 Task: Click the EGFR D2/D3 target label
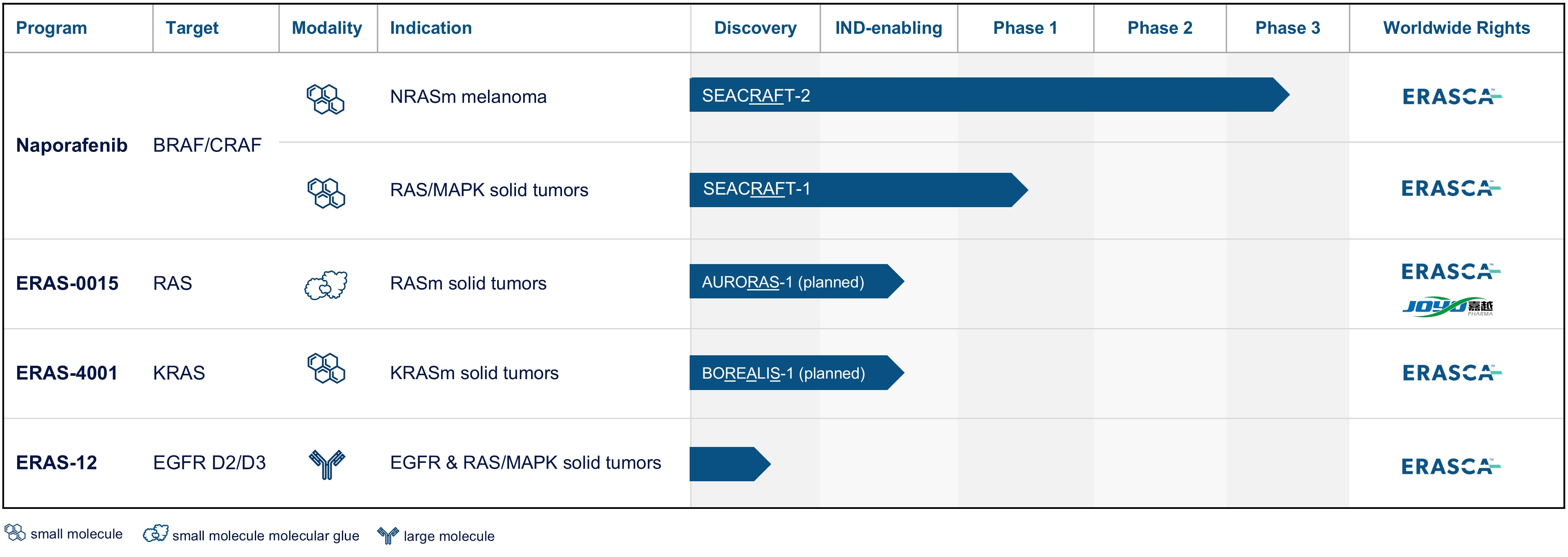tap(209, 463)
